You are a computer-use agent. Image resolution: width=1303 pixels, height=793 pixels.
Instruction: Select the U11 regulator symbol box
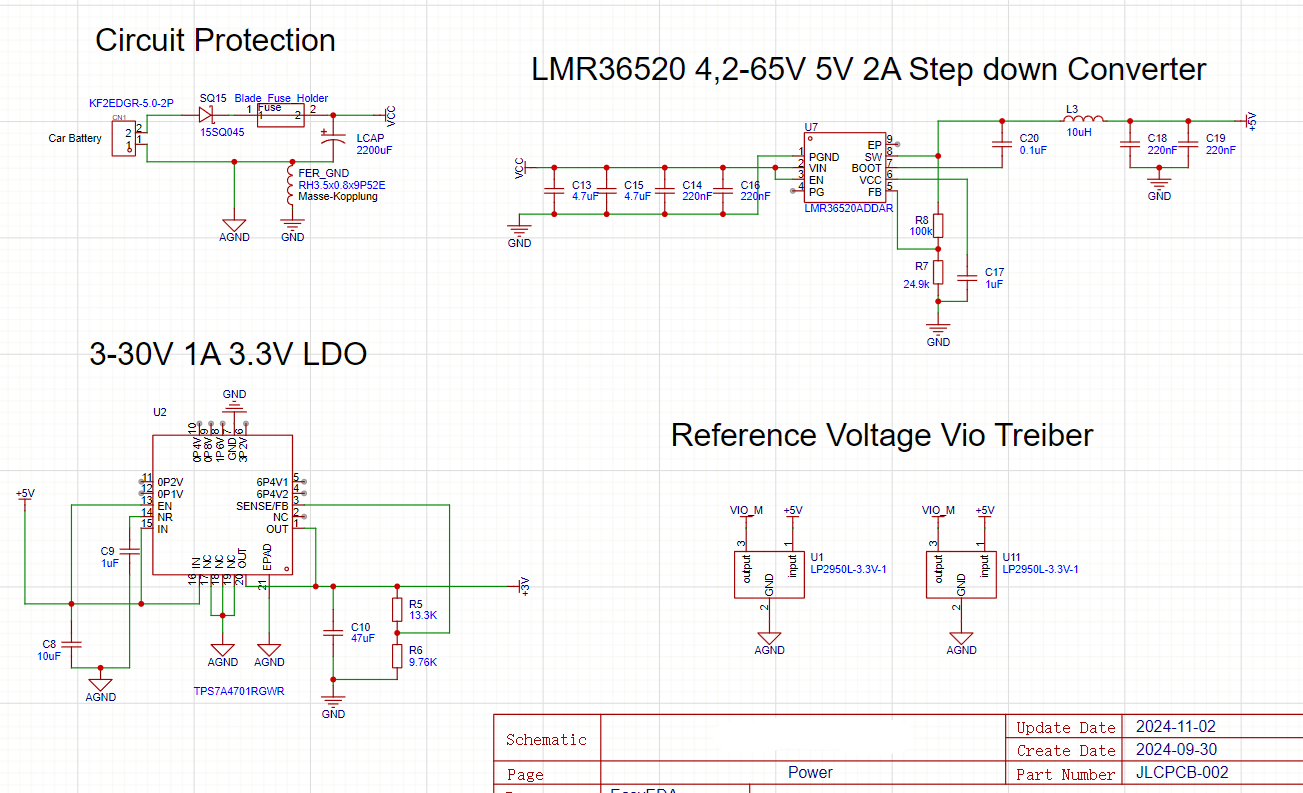[962, 575]
